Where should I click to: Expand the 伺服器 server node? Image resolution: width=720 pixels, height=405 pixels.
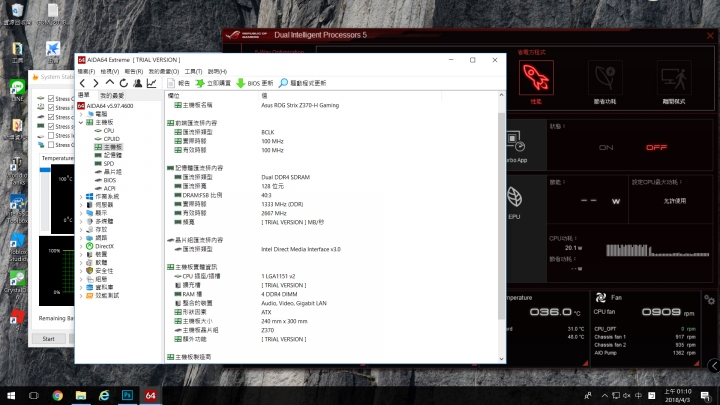[x=81, y=205]
